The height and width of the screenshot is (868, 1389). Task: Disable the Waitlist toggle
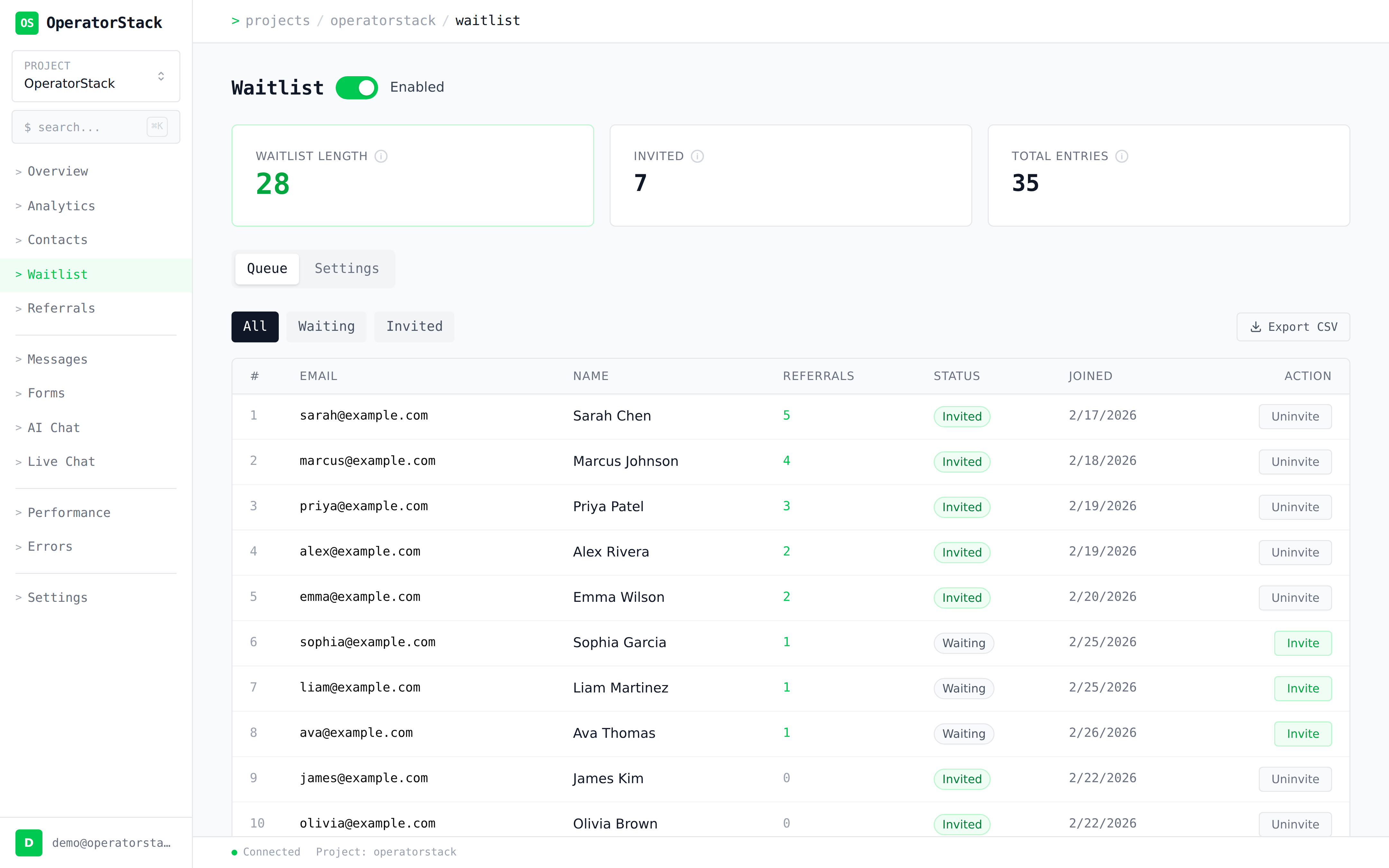[x=357, y=87]
